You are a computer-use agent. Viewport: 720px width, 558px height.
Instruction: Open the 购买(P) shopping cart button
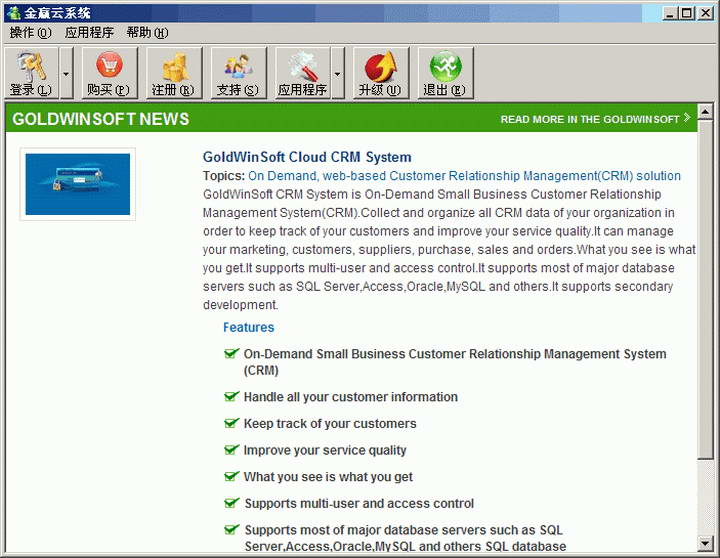tap(109, 73)
